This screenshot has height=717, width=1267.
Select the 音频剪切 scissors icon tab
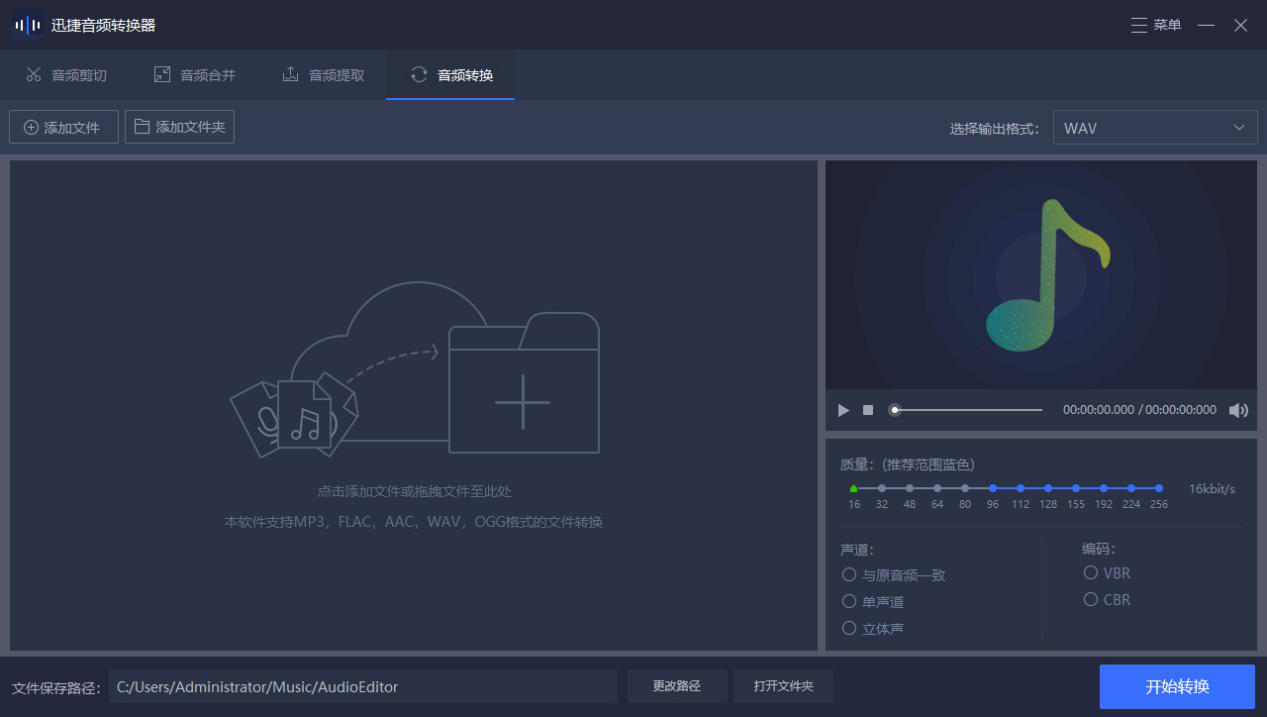coord(33,74)
